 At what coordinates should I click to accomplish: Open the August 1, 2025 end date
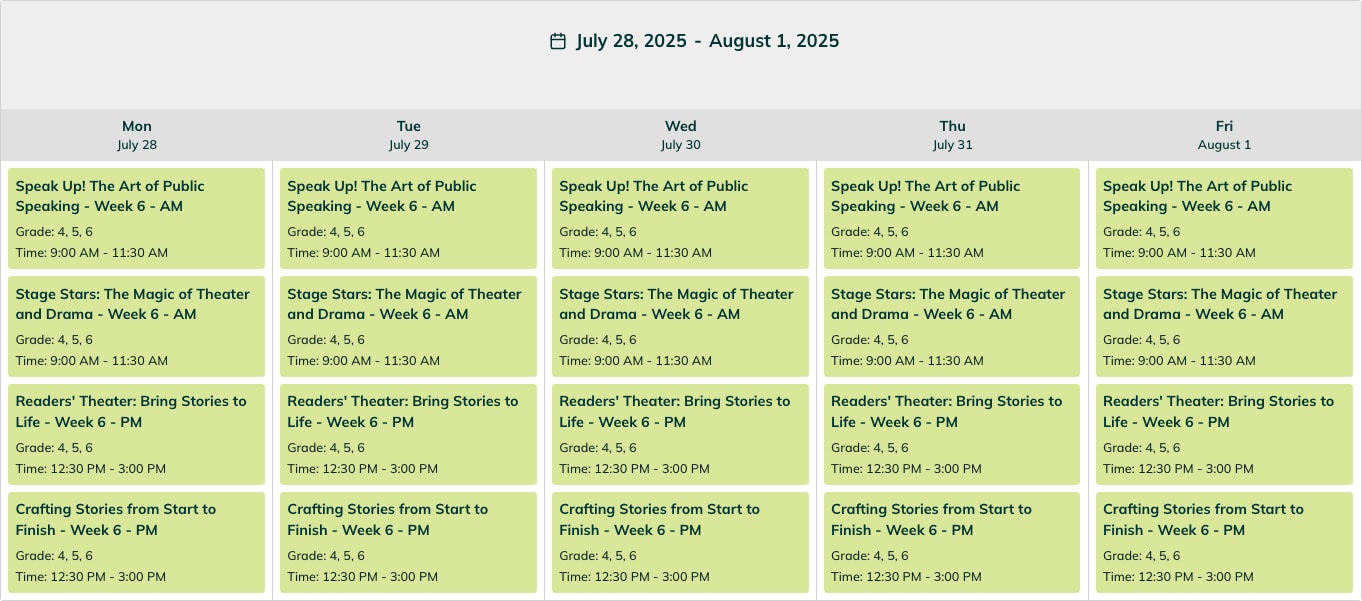coord(774,41)
